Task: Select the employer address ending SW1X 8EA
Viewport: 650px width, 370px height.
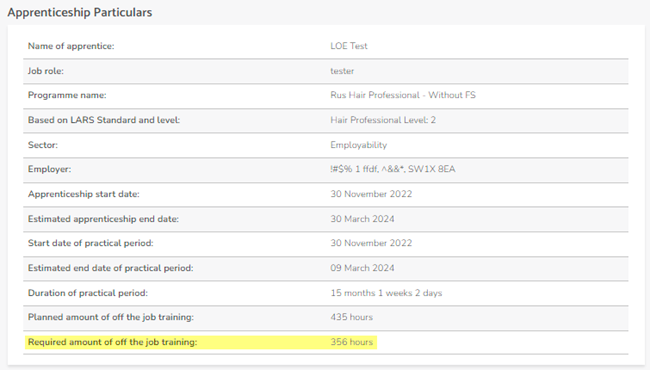Action: click(393, 169)
